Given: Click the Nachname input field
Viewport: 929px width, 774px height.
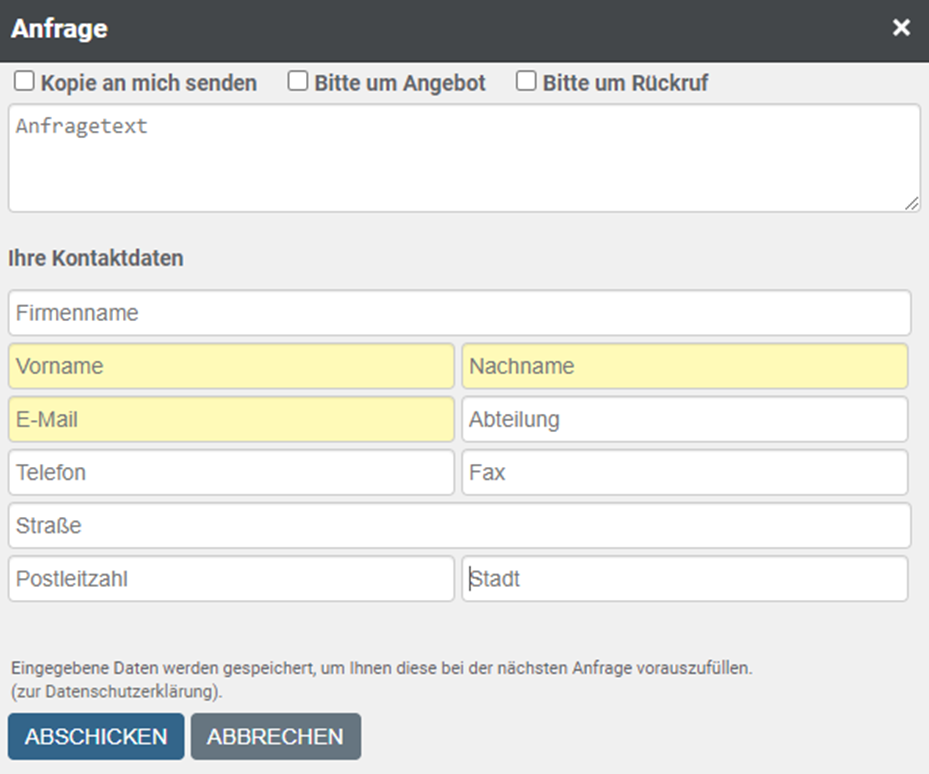Looking at the screenshot, I should pos(684,366).
